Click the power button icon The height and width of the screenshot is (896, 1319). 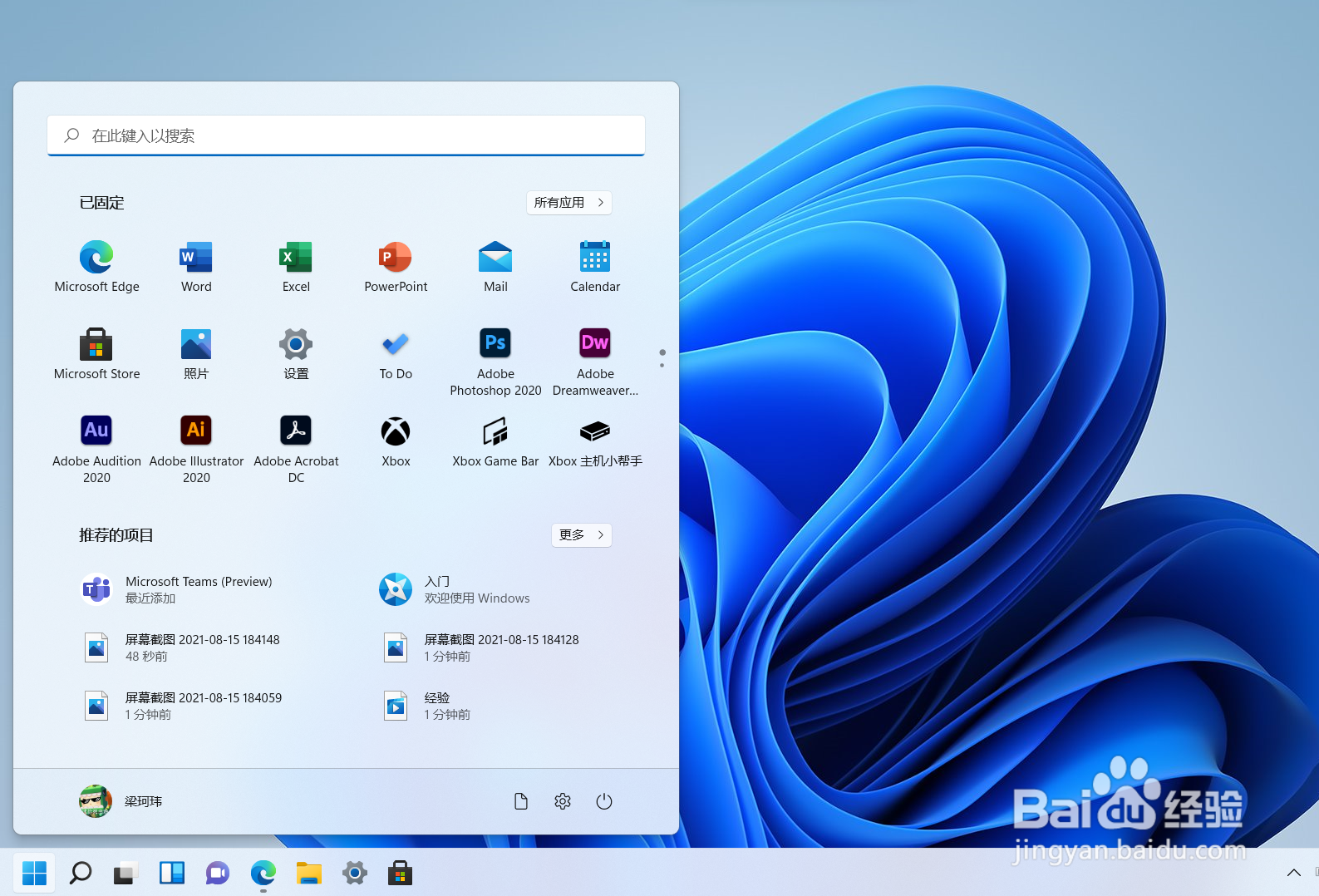click(x=604, y=801)
